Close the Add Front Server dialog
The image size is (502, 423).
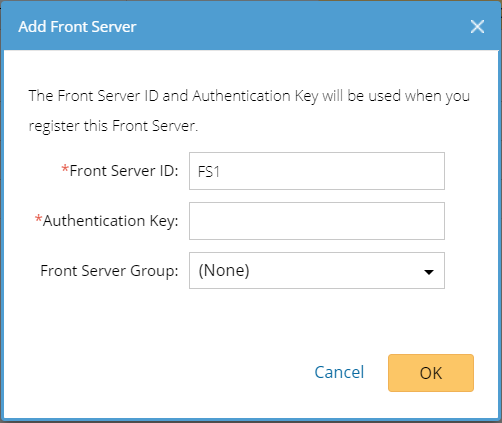[477, 27]
